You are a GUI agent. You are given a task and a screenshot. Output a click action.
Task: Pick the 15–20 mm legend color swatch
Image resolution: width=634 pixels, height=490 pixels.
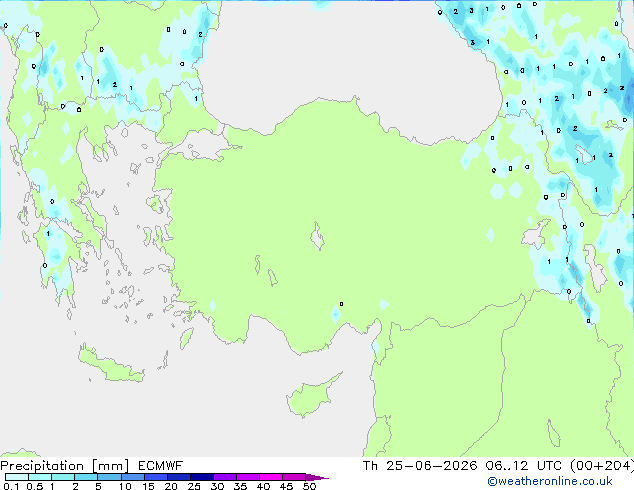(x=155, y=477)
